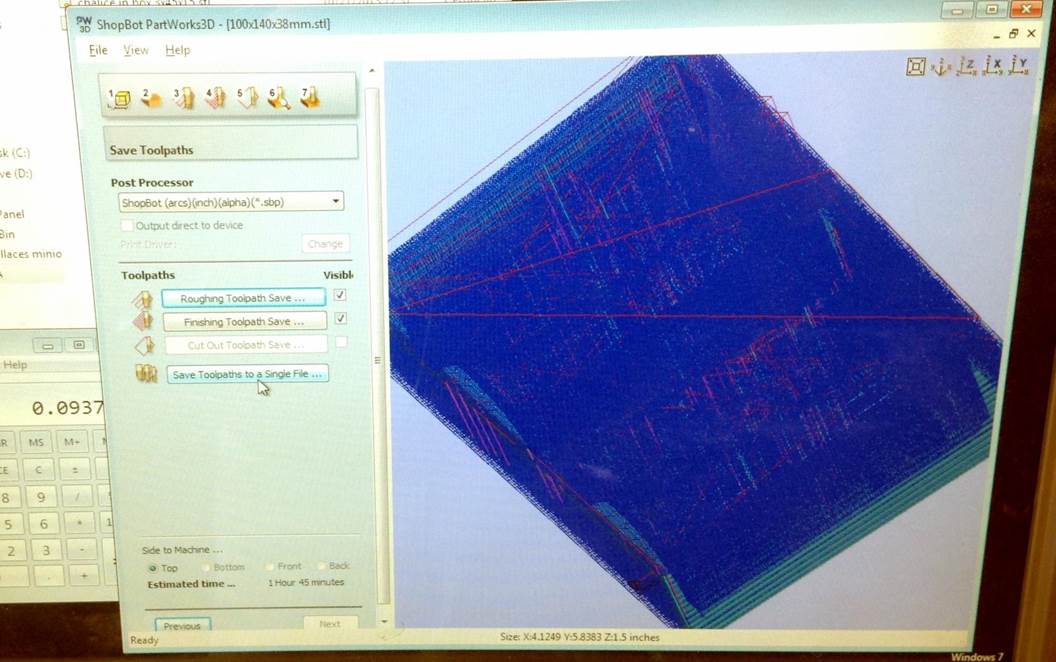Viewport: 1056px width, 662px height.
Task: Select Bottom as side to machine
Action: (206, 568)
